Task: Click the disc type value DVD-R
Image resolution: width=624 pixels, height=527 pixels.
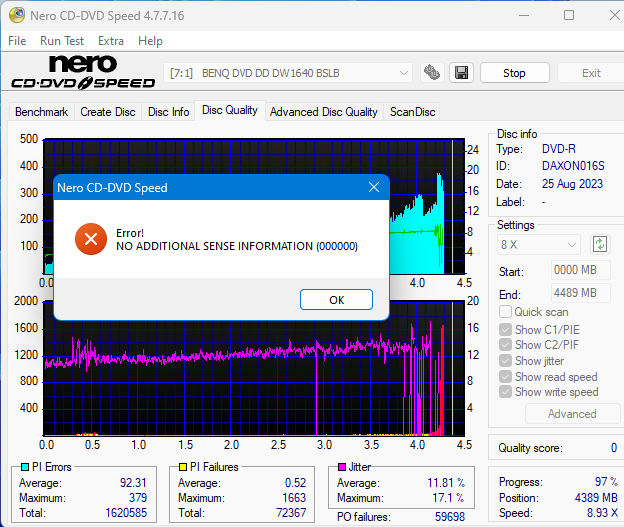Action: (559, 149)
